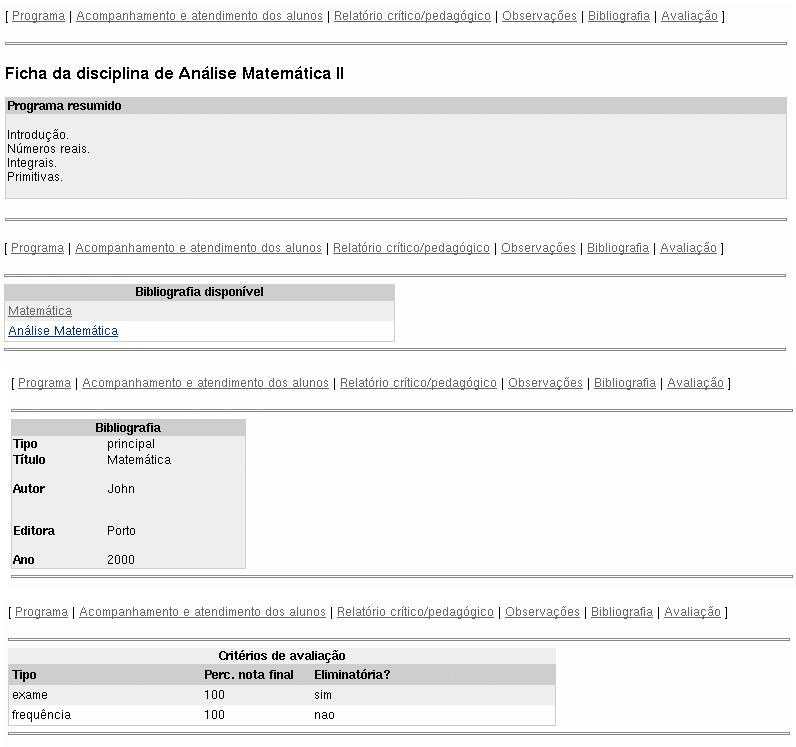Open Programa link in the topmost navigation bar
The width and height of the screenshot is (796, 747).
pyautogui.click(x=38, y=16)
